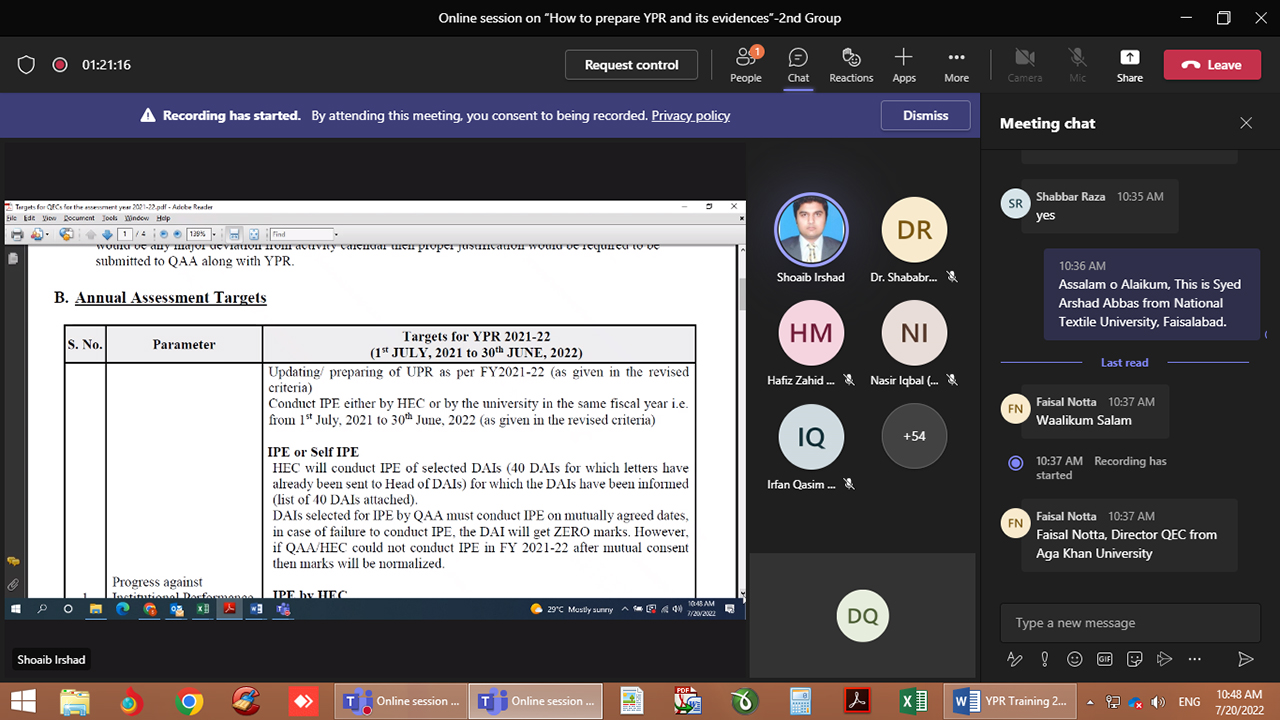Open the text Format options in chat
Viewport: 1280px width, 720px height.
point(1015,659)
